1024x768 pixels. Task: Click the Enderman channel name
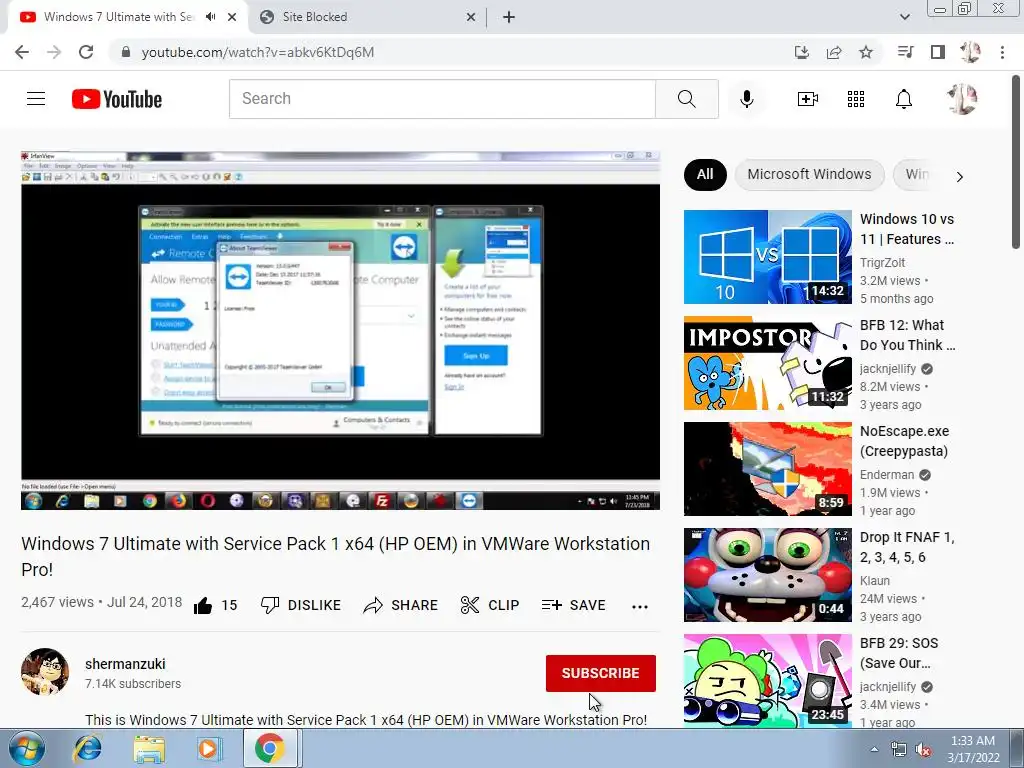[887, 475]
